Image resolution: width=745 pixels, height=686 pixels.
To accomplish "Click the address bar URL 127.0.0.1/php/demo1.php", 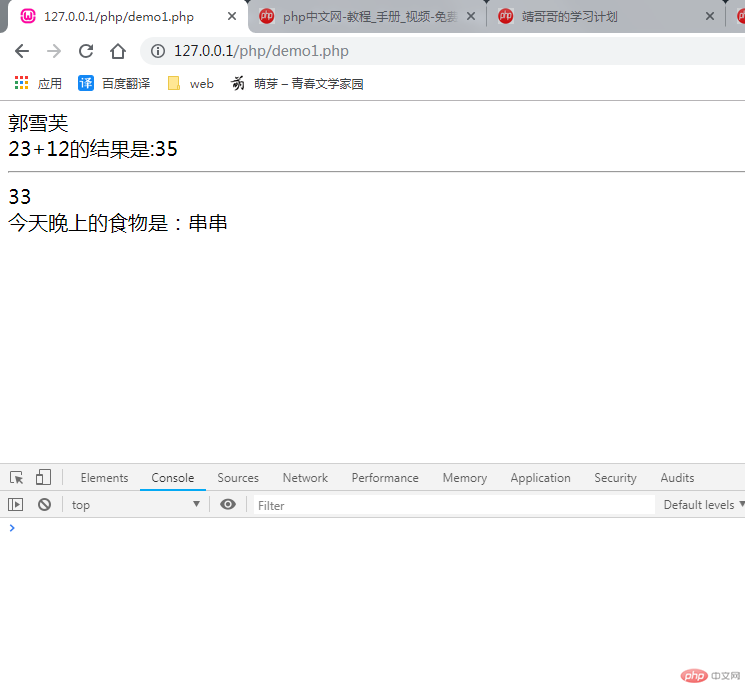I will coord(261,51).
